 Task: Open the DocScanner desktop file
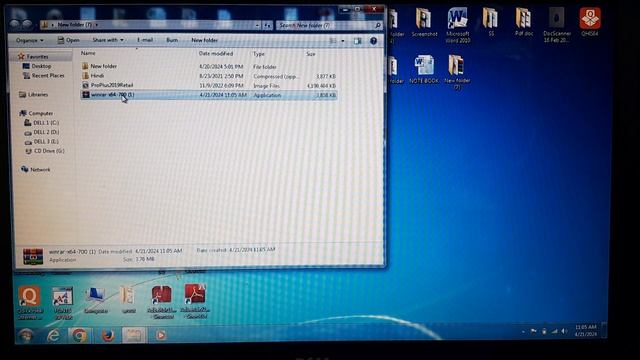pyautogui.click(x=557, y=25)
